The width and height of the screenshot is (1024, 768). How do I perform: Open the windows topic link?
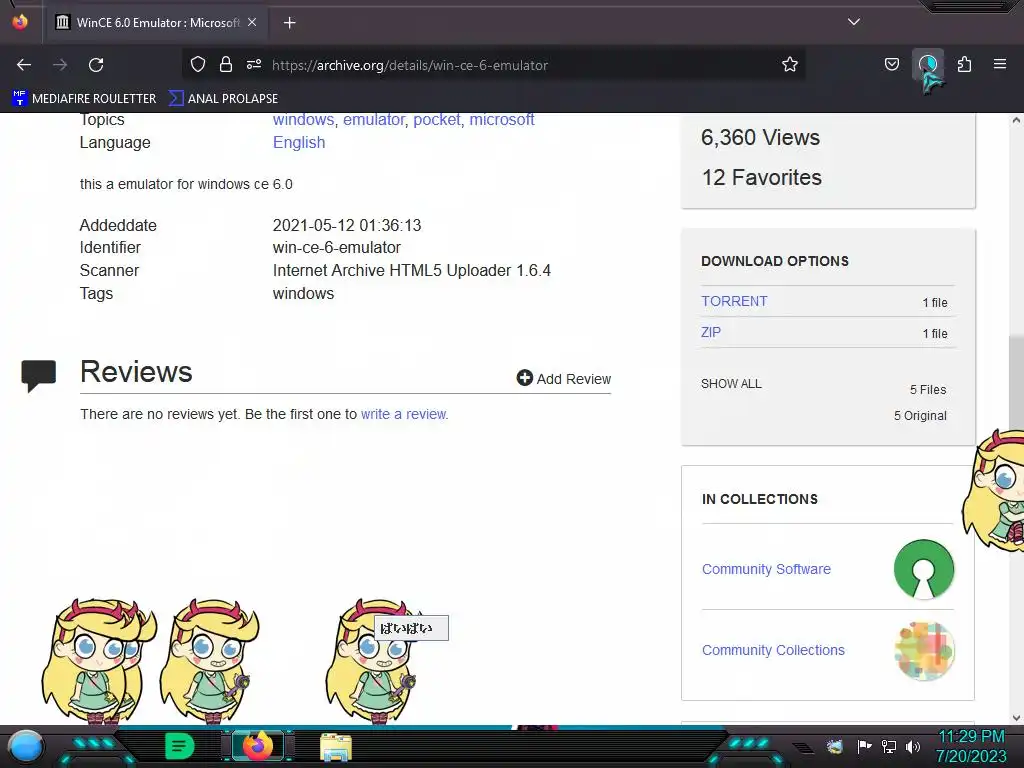click(303, 120)
